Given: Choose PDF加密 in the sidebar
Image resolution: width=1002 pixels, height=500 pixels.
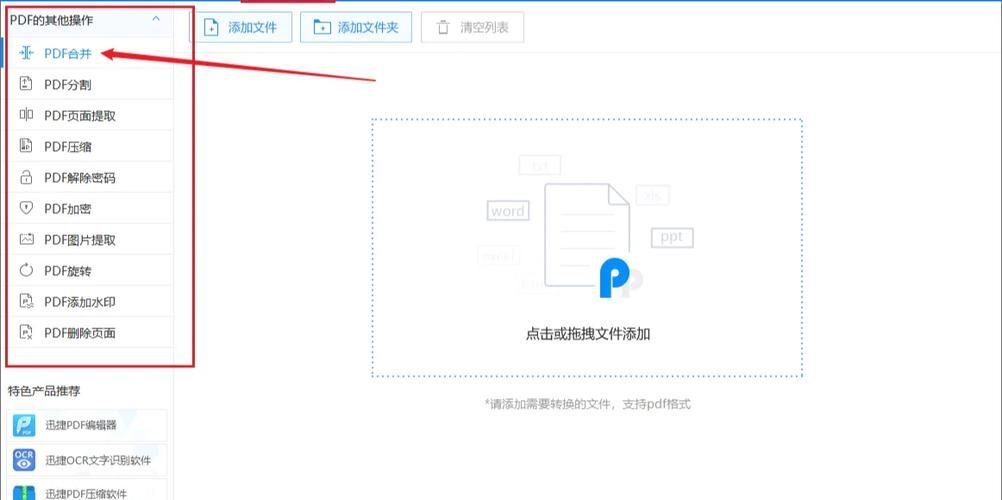Looking at the screenshot, I should 89,208.
